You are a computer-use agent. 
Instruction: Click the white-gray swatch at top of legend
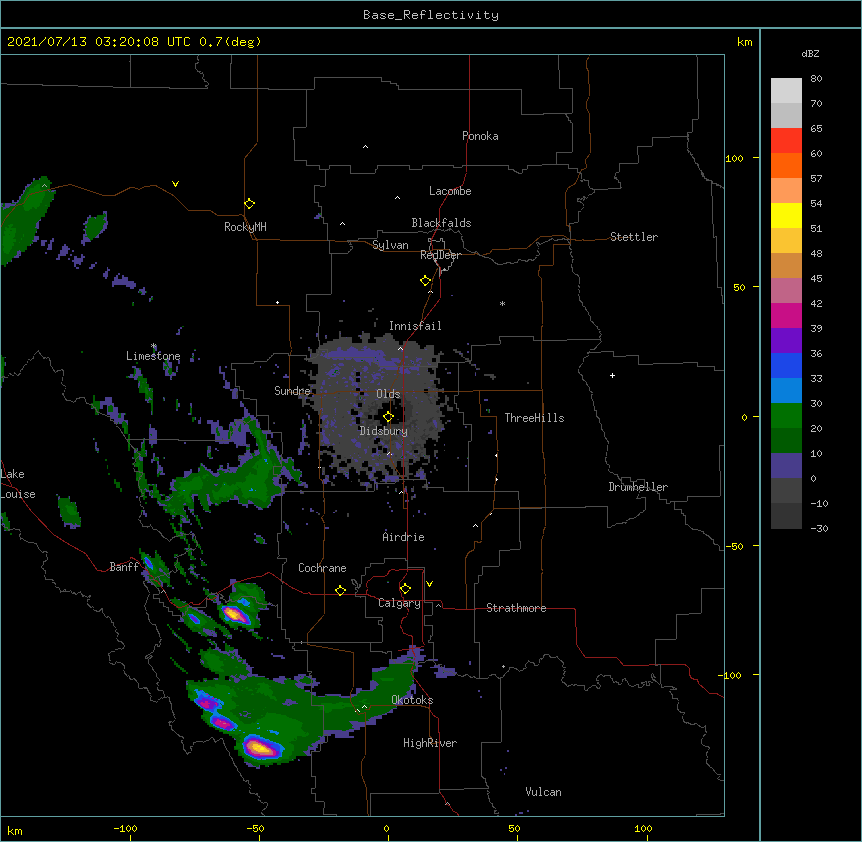[x=786, y=91]
